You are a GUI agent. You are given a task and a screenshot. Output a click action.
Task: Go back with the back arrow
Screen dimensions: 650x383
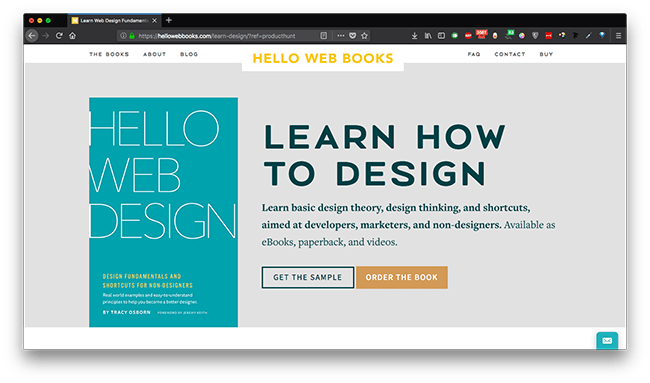click(32, 36)
